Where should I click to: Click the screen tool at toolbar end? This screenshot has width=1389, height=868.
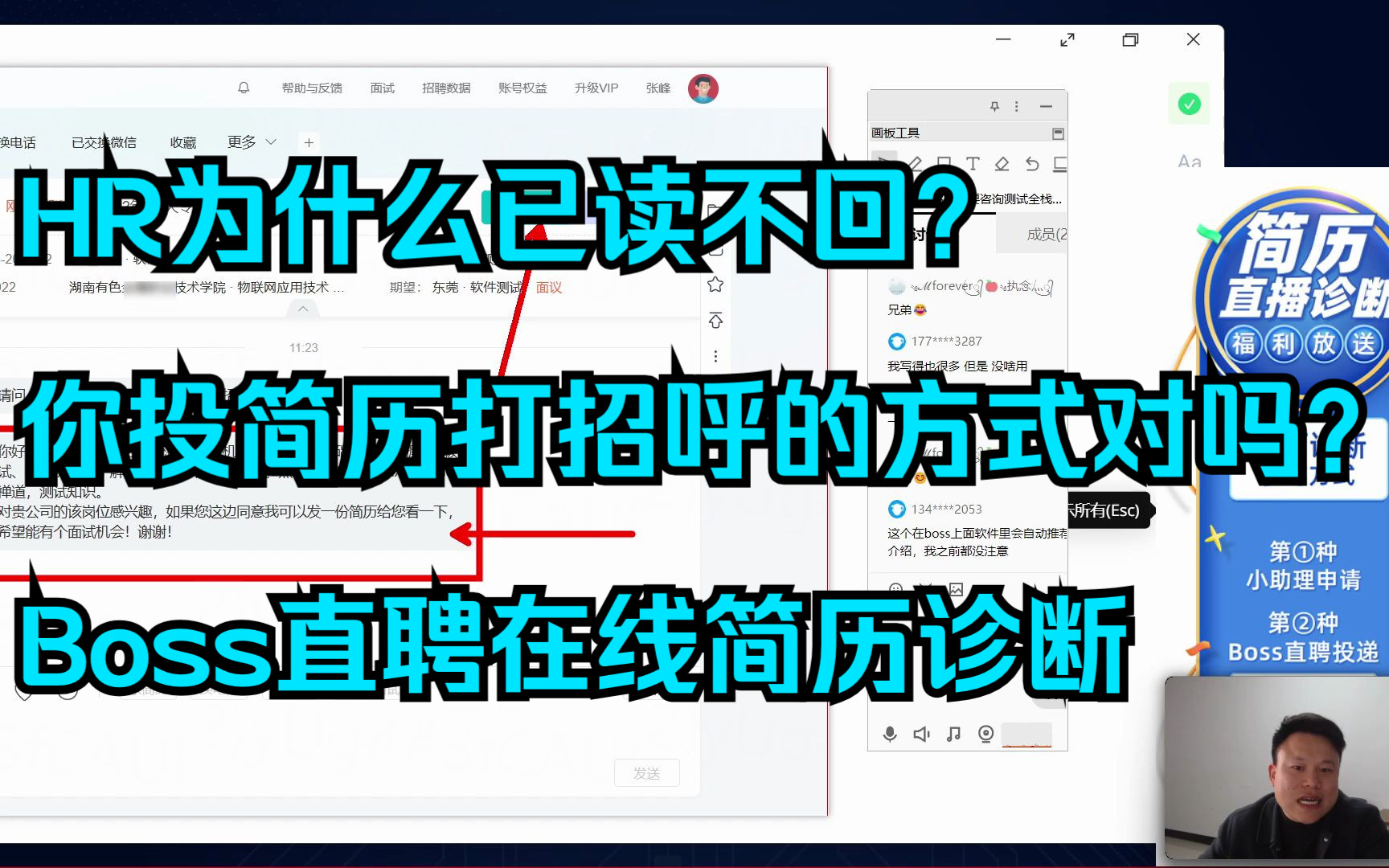click(1060, 164)
